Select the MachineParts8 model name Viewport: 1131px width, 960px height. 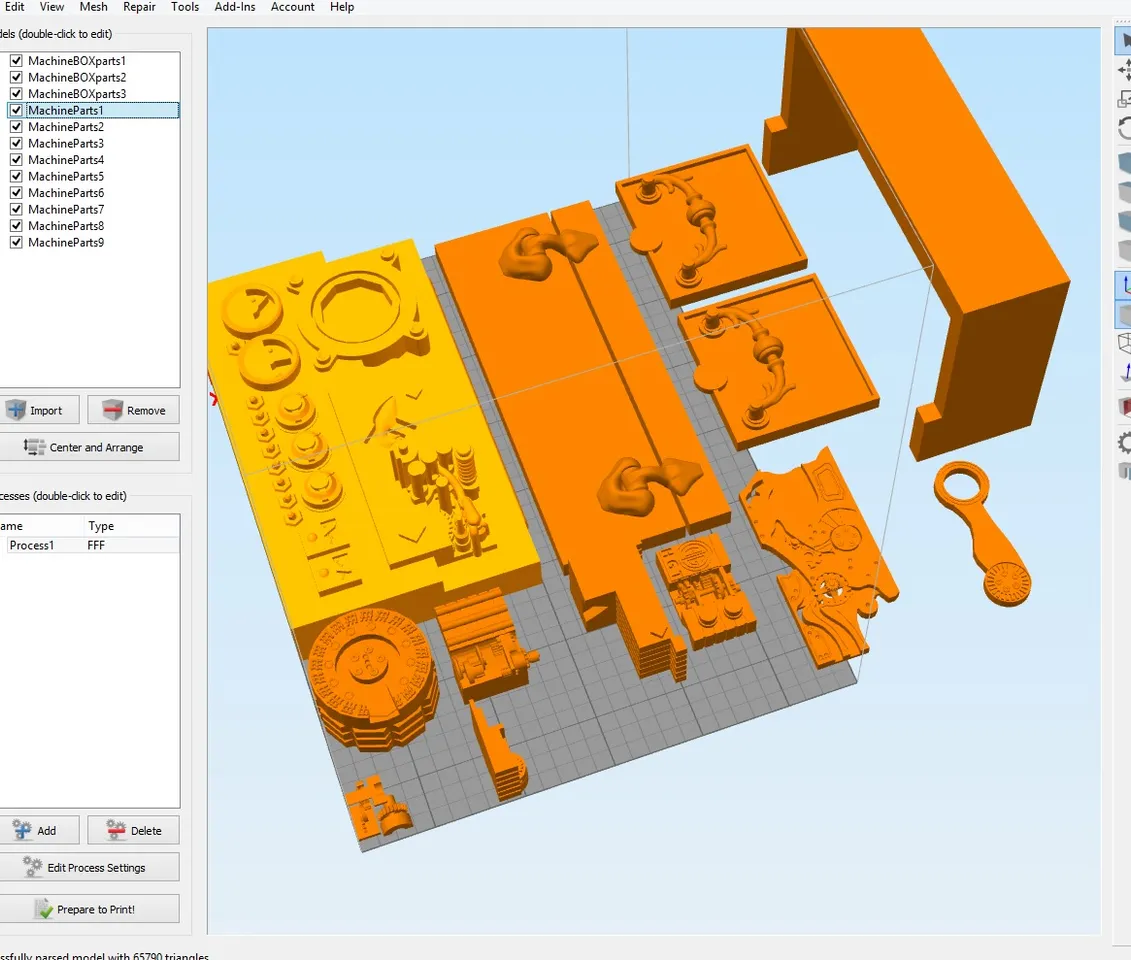[66, 226]
